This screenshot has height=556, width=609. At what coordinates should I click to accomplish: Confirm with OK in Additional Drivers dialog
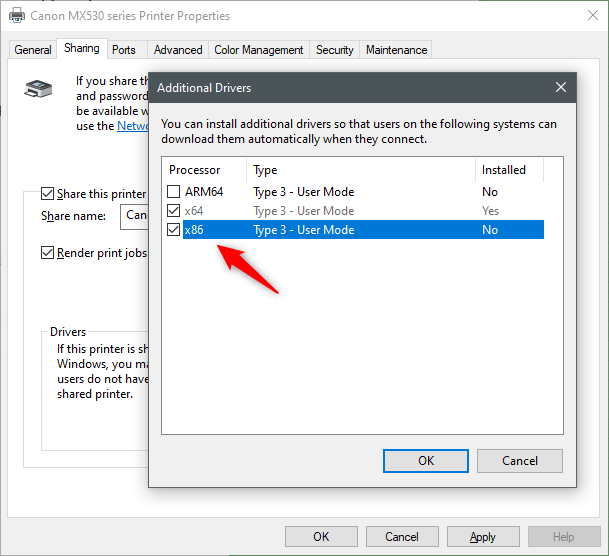coord(426,461)
